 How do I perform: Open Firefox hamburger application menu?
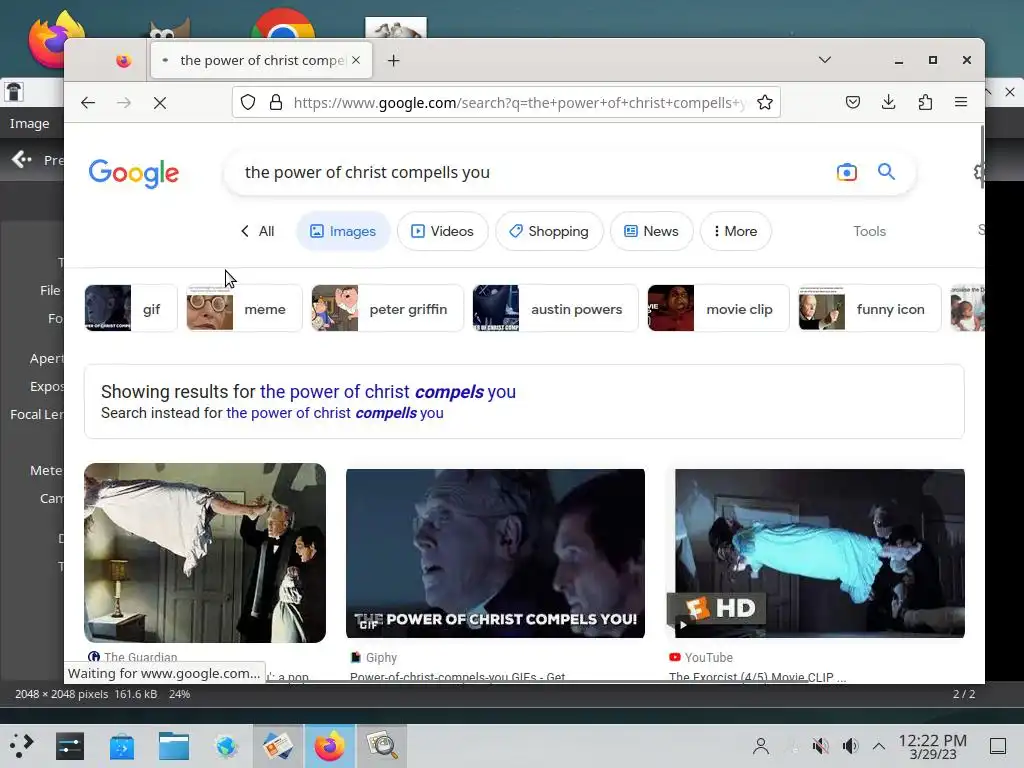pyautogui.click(x=961, y=102)
